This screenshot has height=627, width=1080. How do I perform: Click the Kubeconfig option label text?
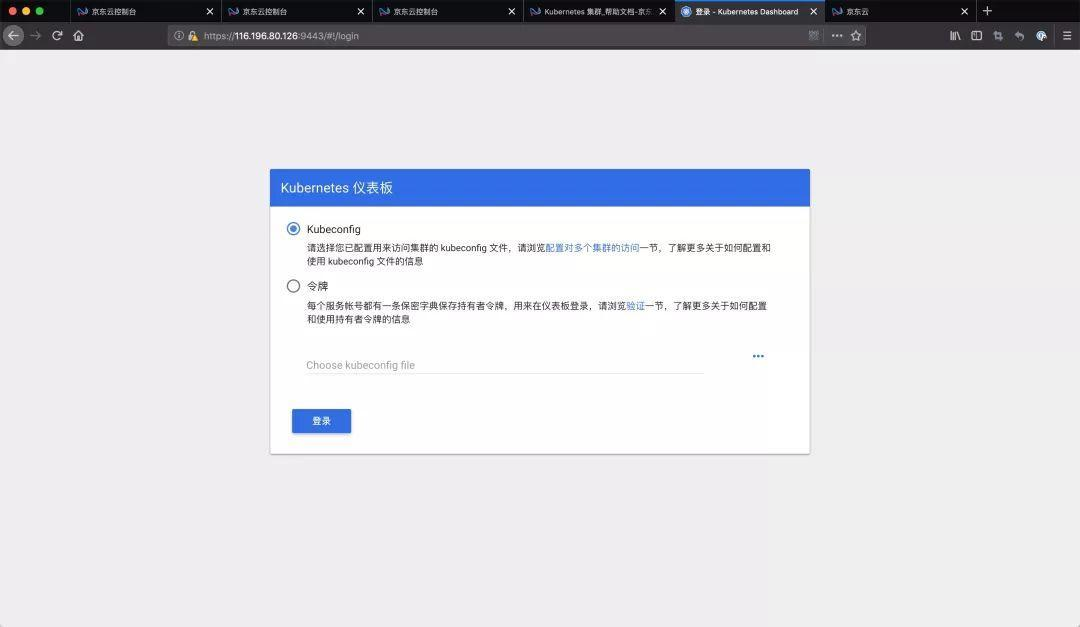pyautogui.click(x=333, y=229)
